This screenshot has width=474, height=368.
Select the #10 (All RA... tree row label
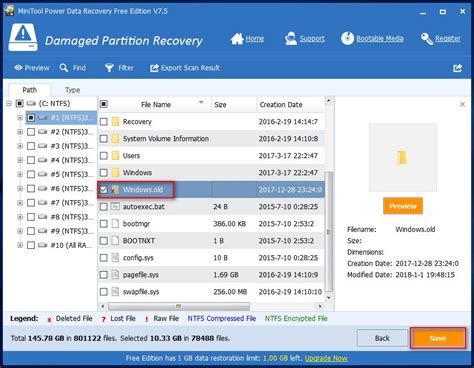pos(71,245)
